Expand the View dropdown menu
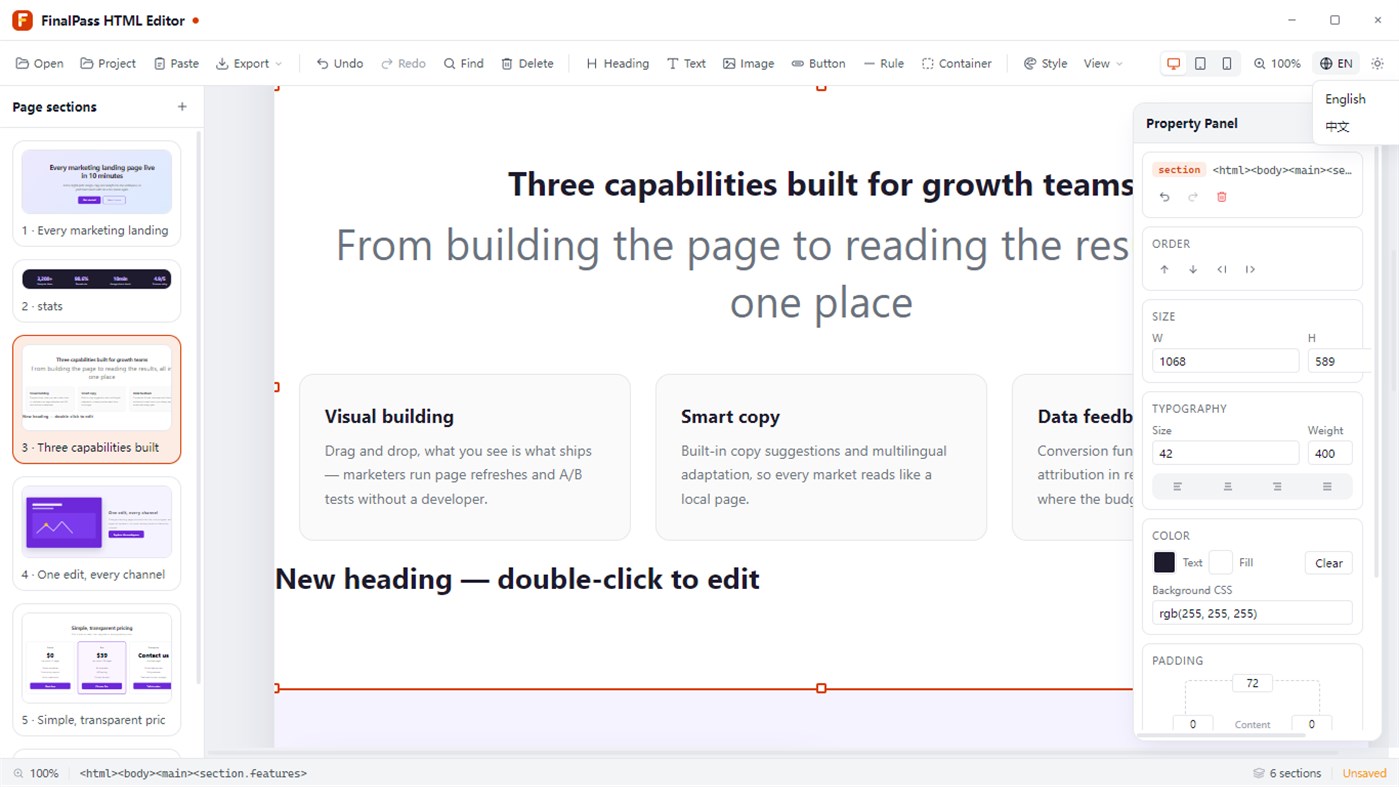1399x787 pixels. 1103,63
